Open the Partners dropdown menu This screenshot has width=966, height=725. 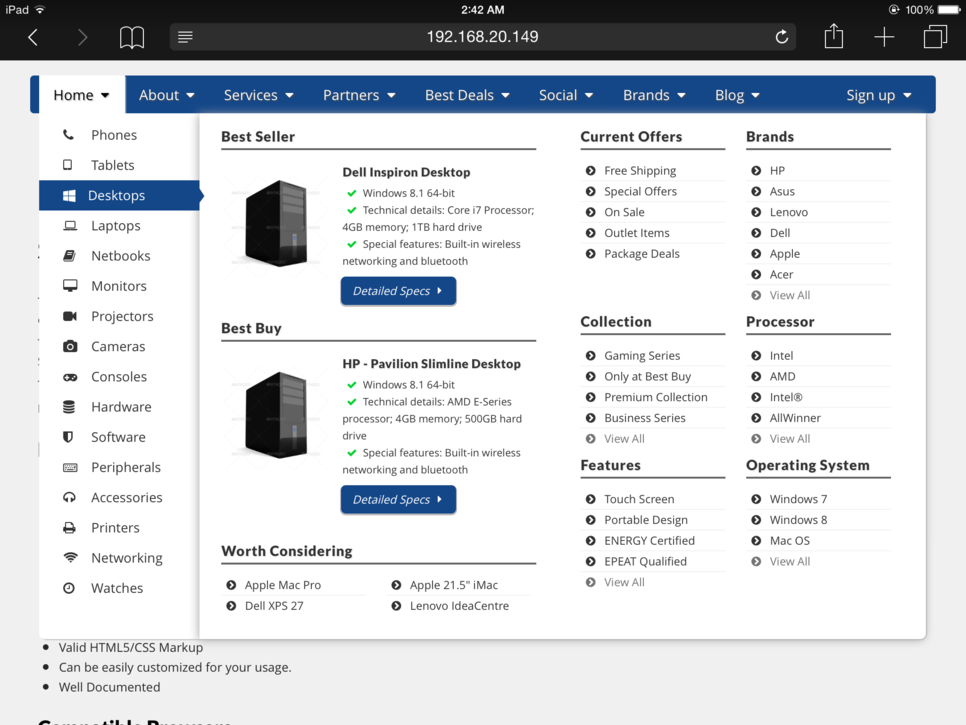click(x=359, y=95)
